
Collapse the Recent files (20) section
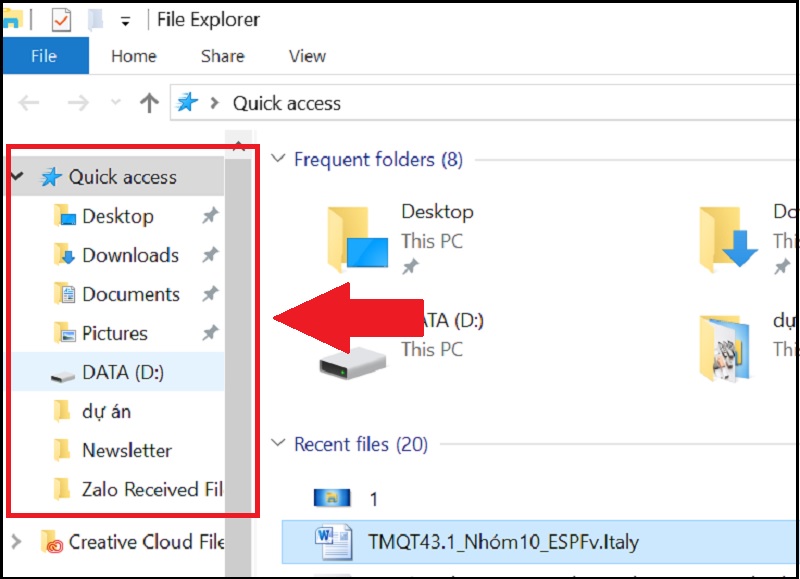click(x=278, y=443)
